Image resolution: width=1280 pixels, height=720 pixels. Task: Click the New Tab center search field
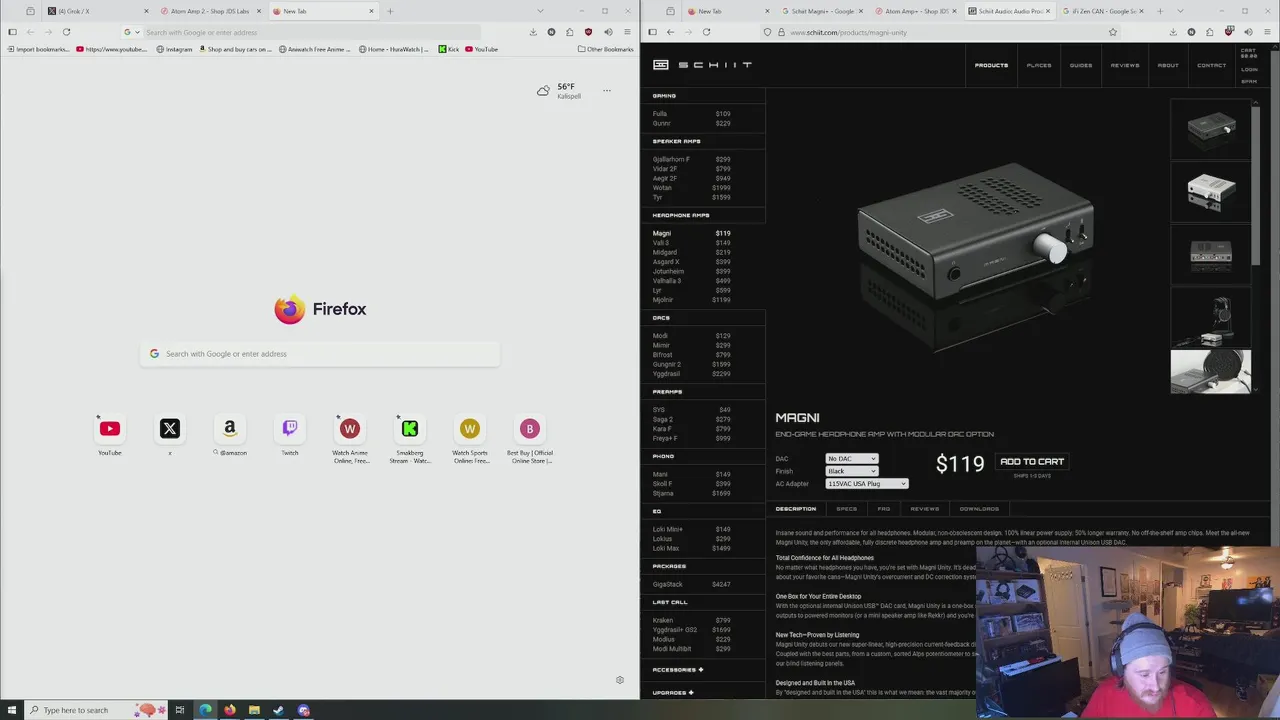[x=320, y=354]
